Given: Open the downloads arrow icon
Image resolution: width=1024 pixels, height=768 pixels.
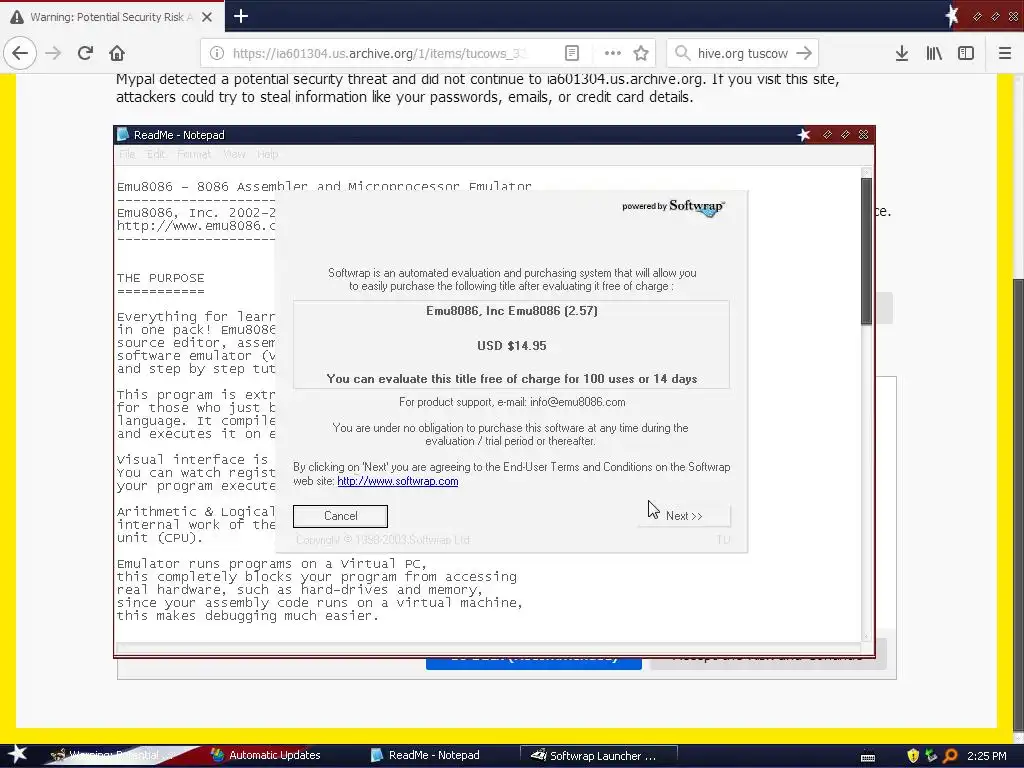Looking at the screenshot, I should click(902, 53).
